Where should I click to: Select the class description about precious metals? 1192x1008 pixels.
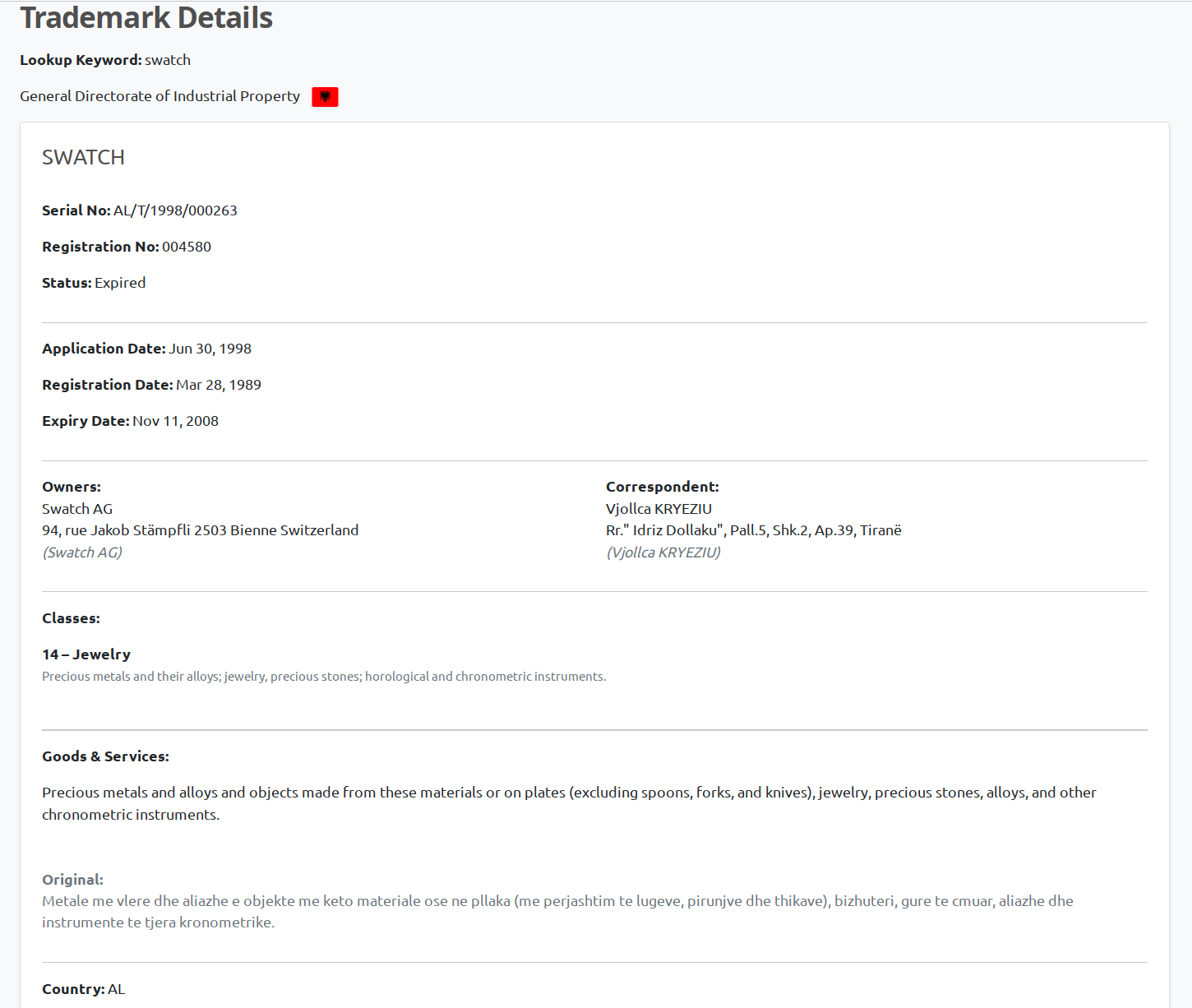324,677
